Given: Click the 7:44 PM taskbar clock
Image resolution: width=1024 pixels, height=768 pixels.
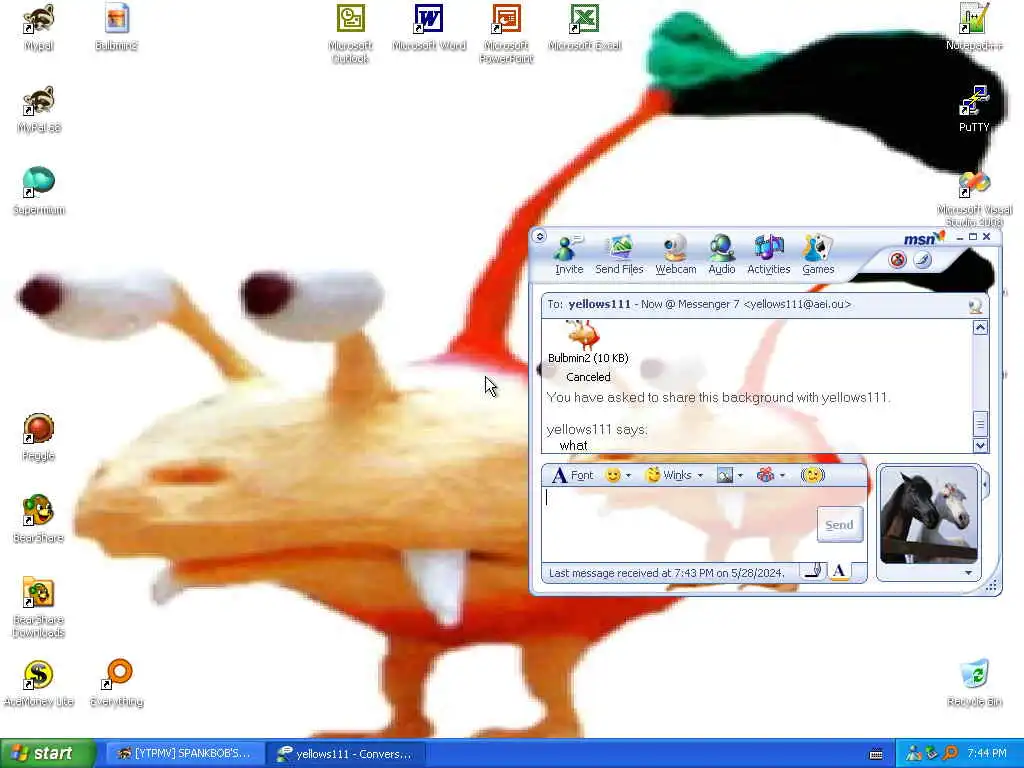Looking at the screenshot, I should tap(986, 754).
